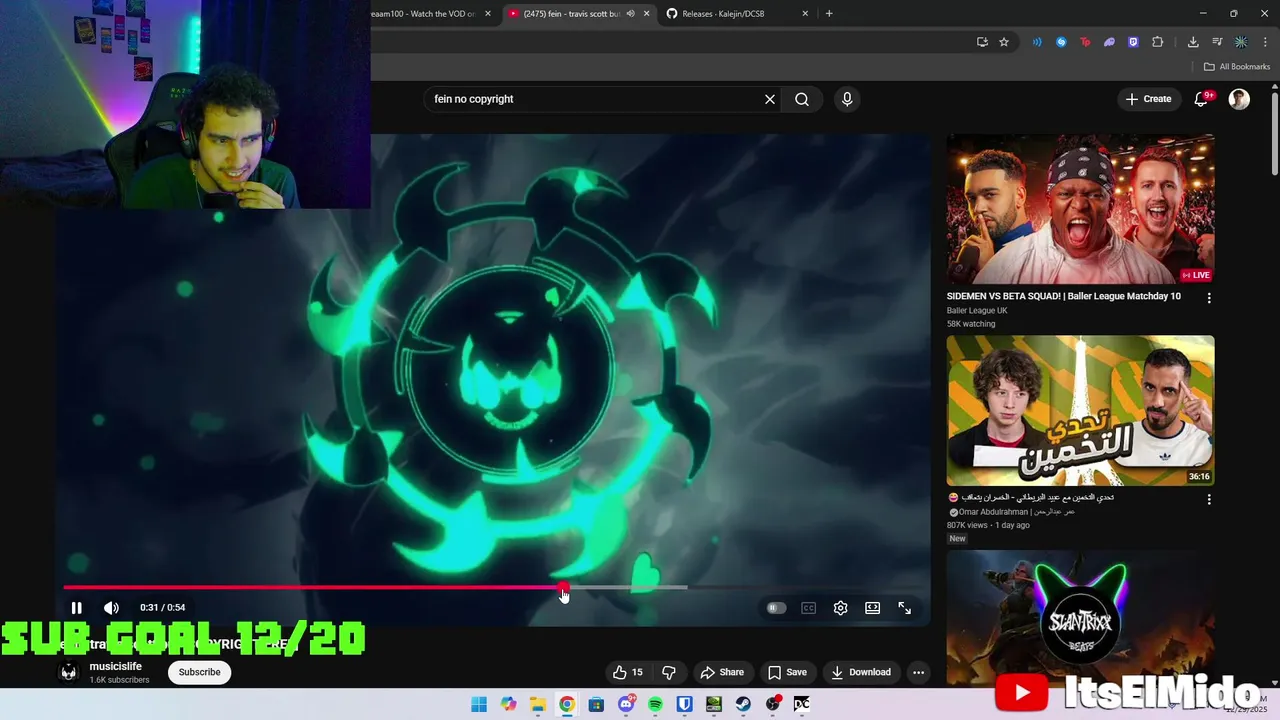
Task: Bookmark this page with the star
Action: [1004, 42]
